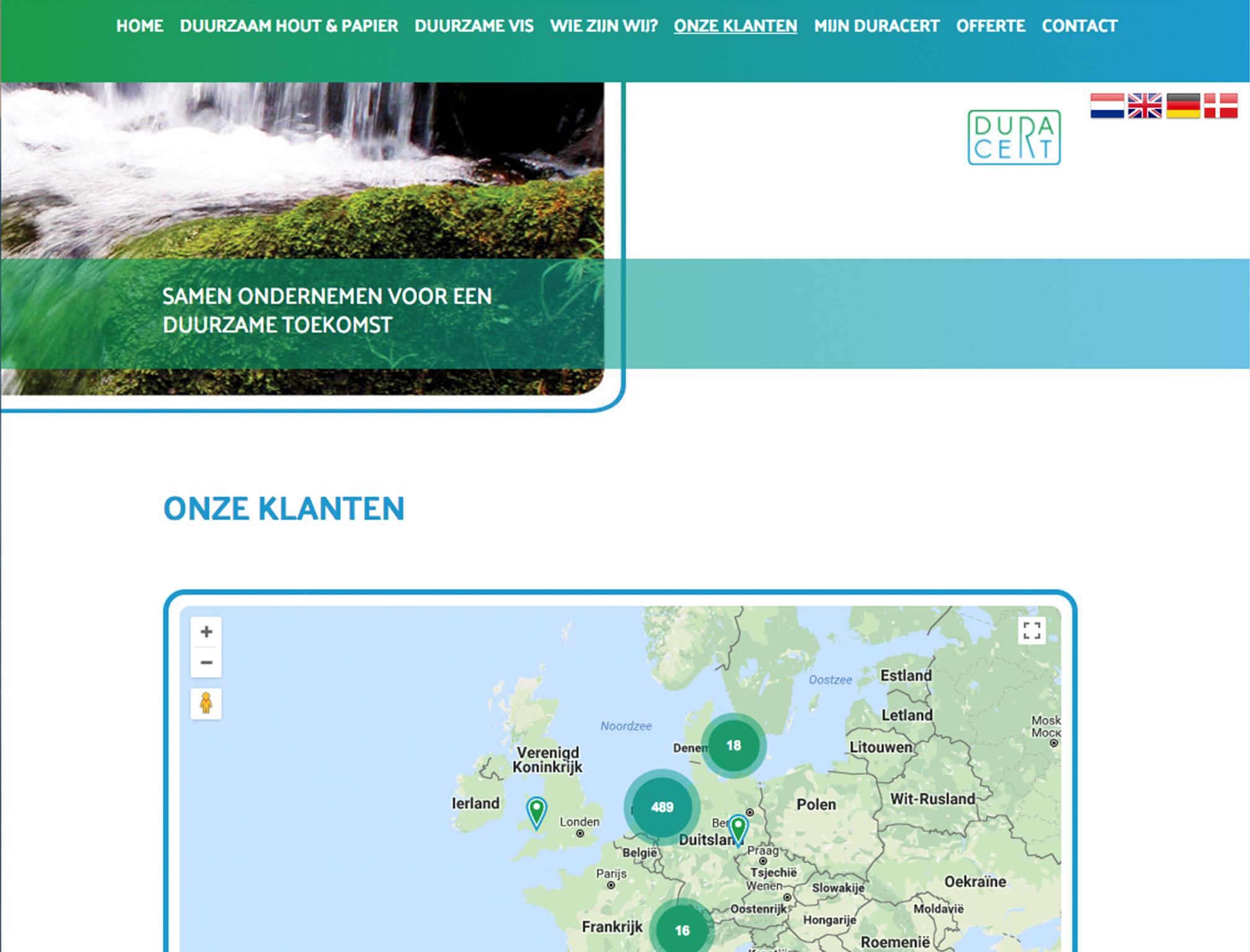Expand the 16 cluster near Frankrijk
The height and width of the screenshot is (952, 1250).
click(681, 930)
